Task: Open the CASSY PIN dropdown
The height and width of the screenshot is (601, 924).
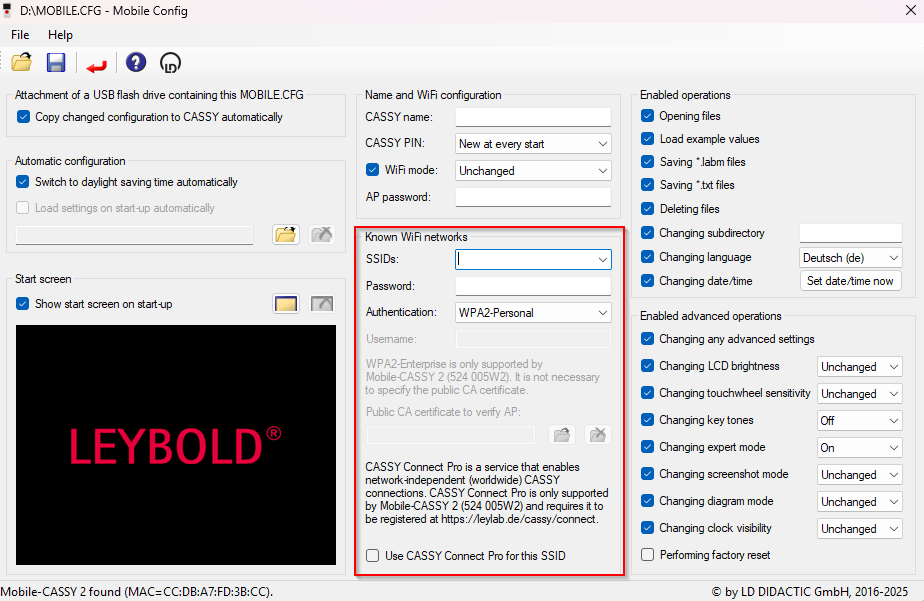Action: [533, 144]
